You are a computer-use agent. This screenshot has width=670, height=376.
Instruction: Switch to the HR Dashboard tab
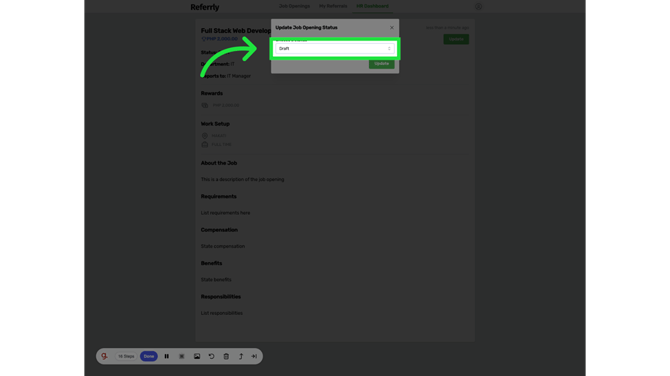pyautogui.click(x=373, y=6)
